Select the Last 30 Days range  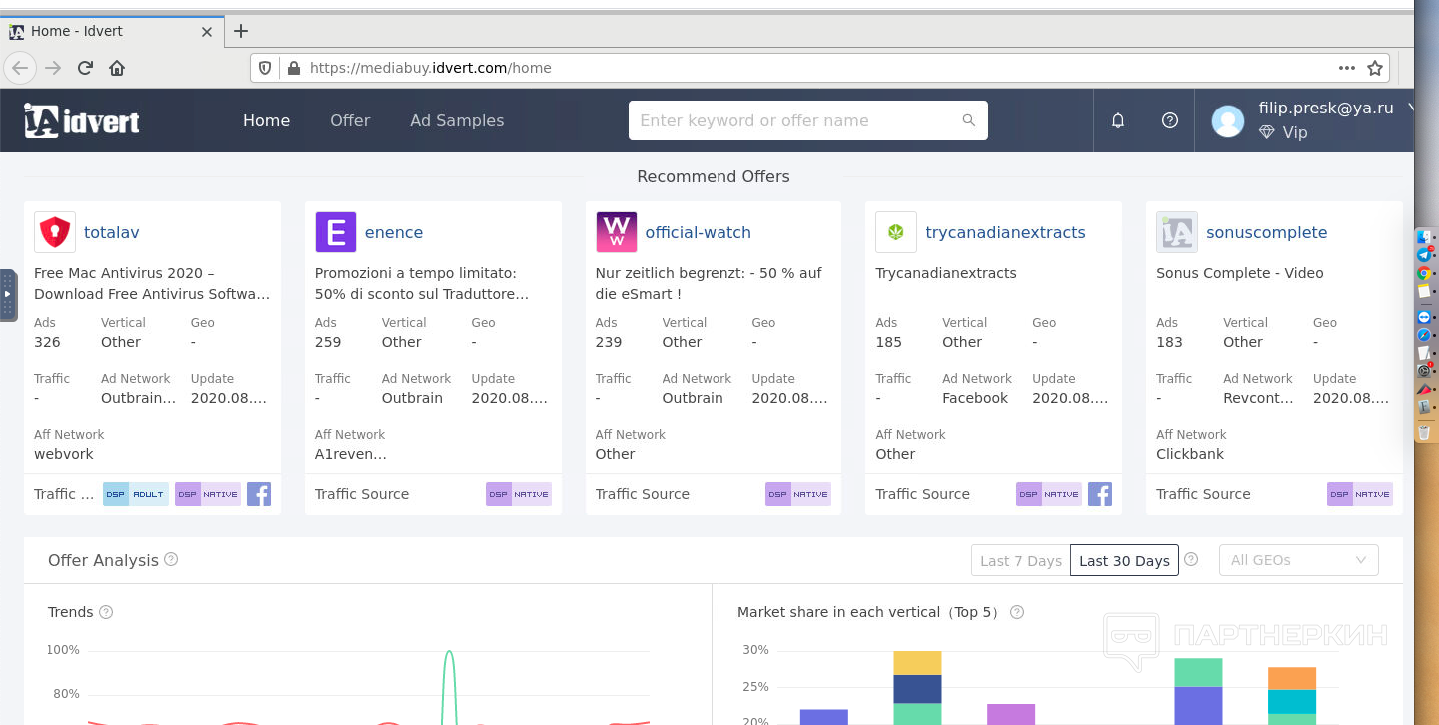(1124, 560)
